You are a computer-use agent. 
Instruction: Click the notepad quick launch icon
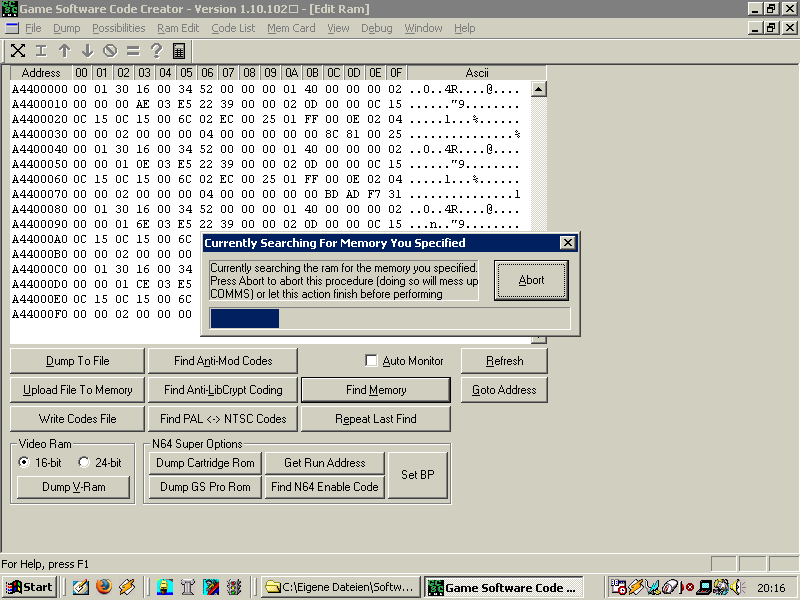81,587
